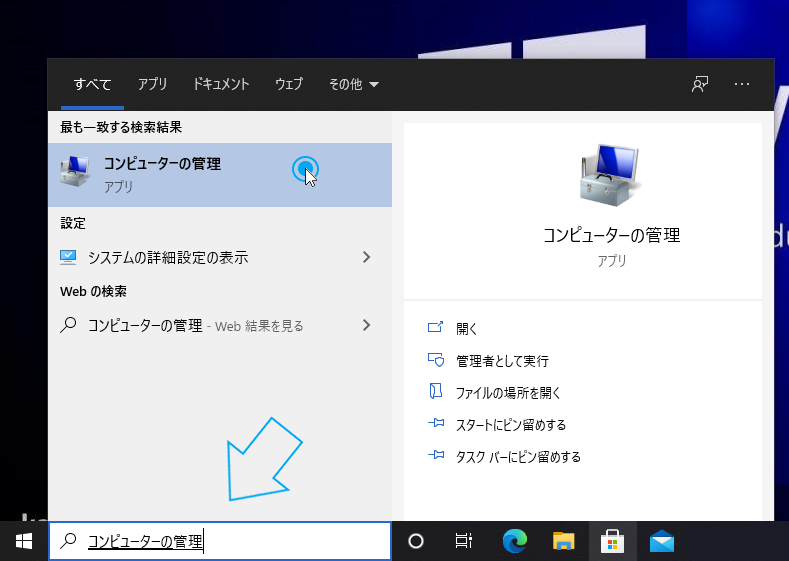Open the コンピューターの管理 best match result
The height and width of the screenshot is (561, 789).
click(220, 175)
